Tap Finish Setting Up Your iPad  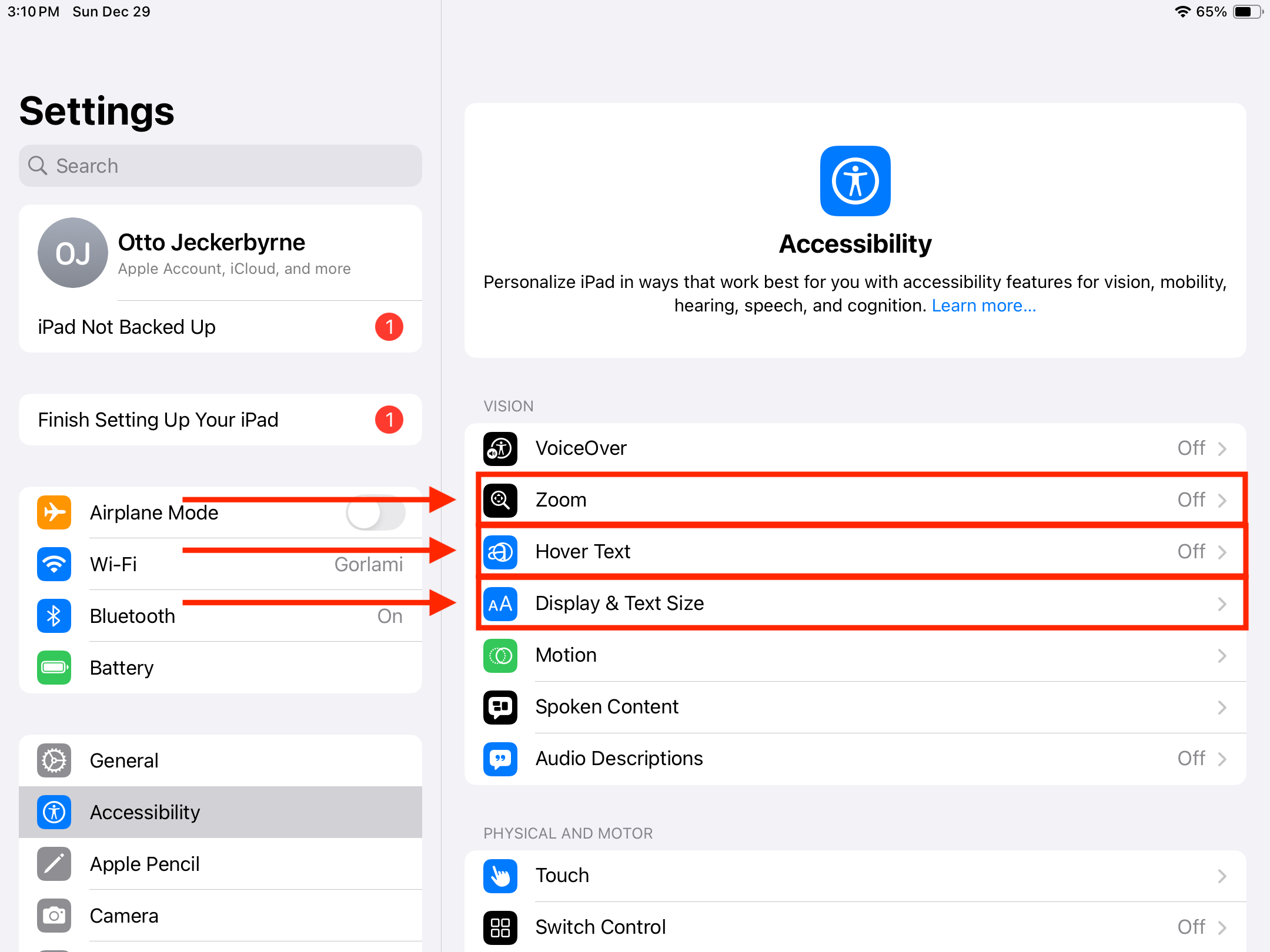[220, 420]
